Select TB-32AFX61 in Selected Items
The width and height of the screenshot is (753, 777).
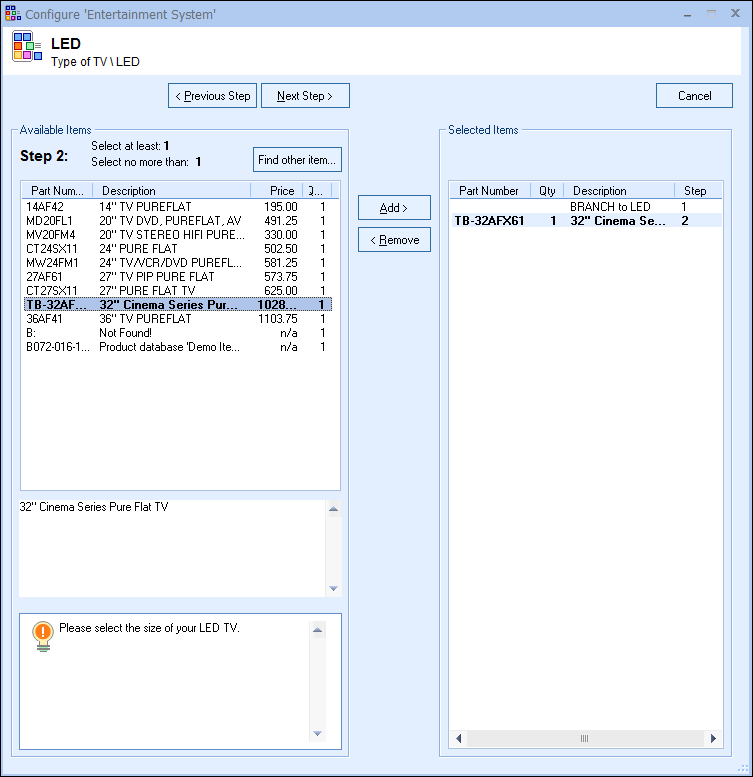(x=586, y=221)
